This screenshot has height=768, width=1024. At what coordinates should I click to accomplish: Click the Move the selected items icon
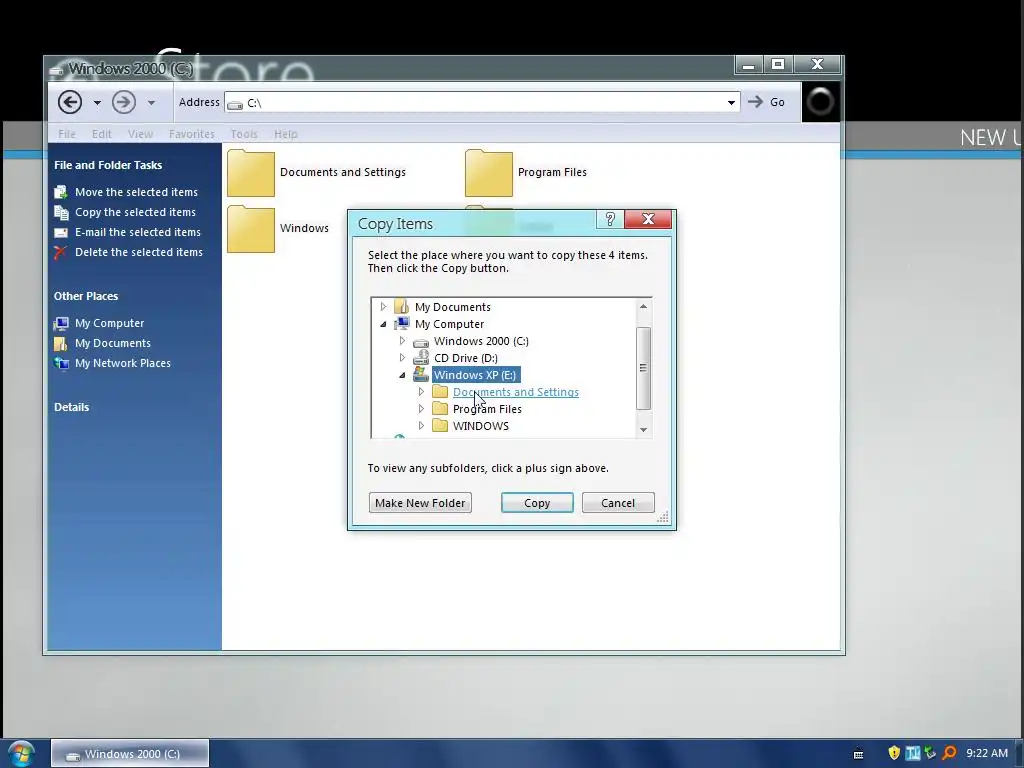point(61,192)
